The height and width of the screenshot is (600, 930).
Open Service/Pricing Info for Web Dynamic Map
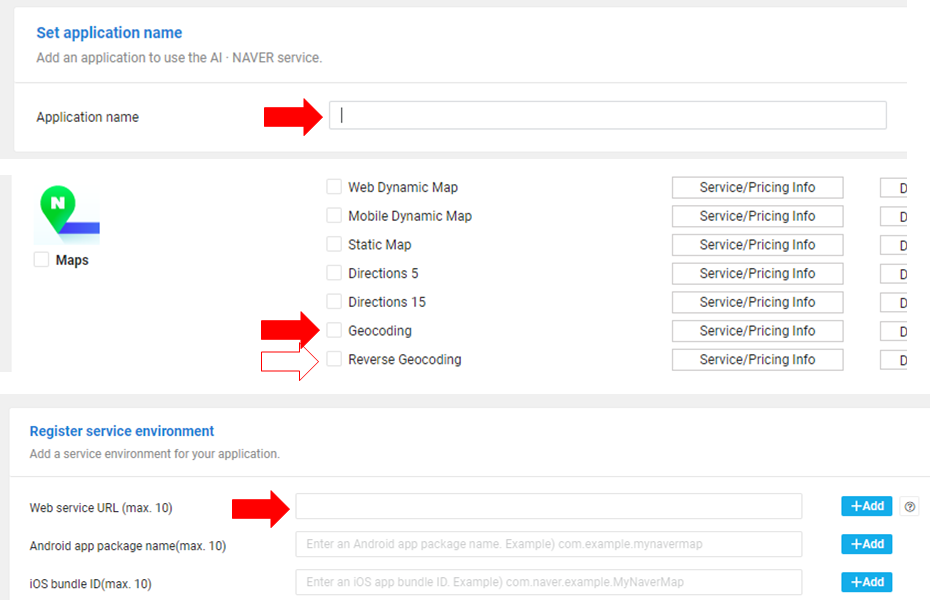(x=757, y=187)
